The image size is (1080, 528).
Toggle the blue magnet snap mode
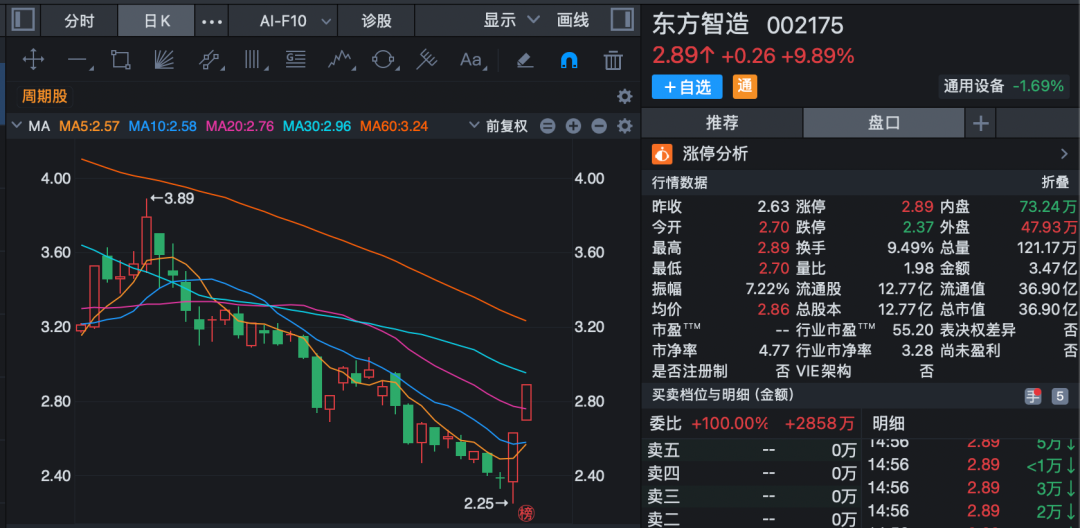[x=568, y=60]
